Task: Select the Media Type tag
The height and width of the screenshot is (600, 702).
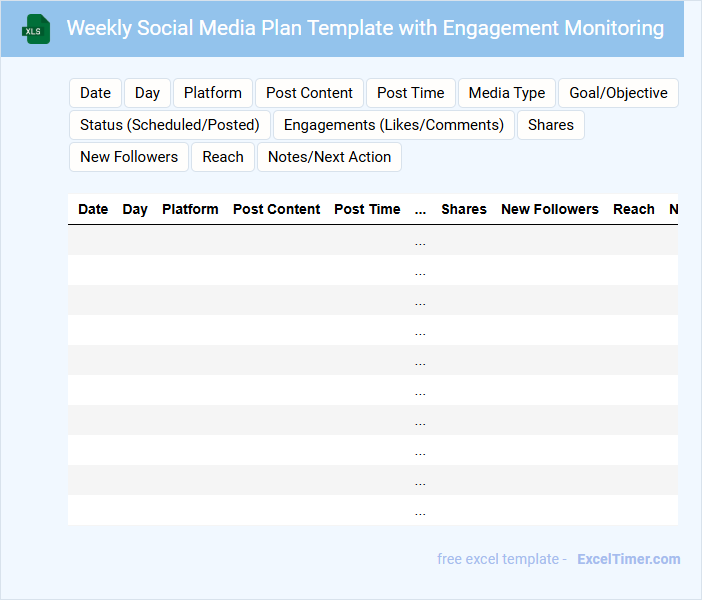Action: [507, 93]
